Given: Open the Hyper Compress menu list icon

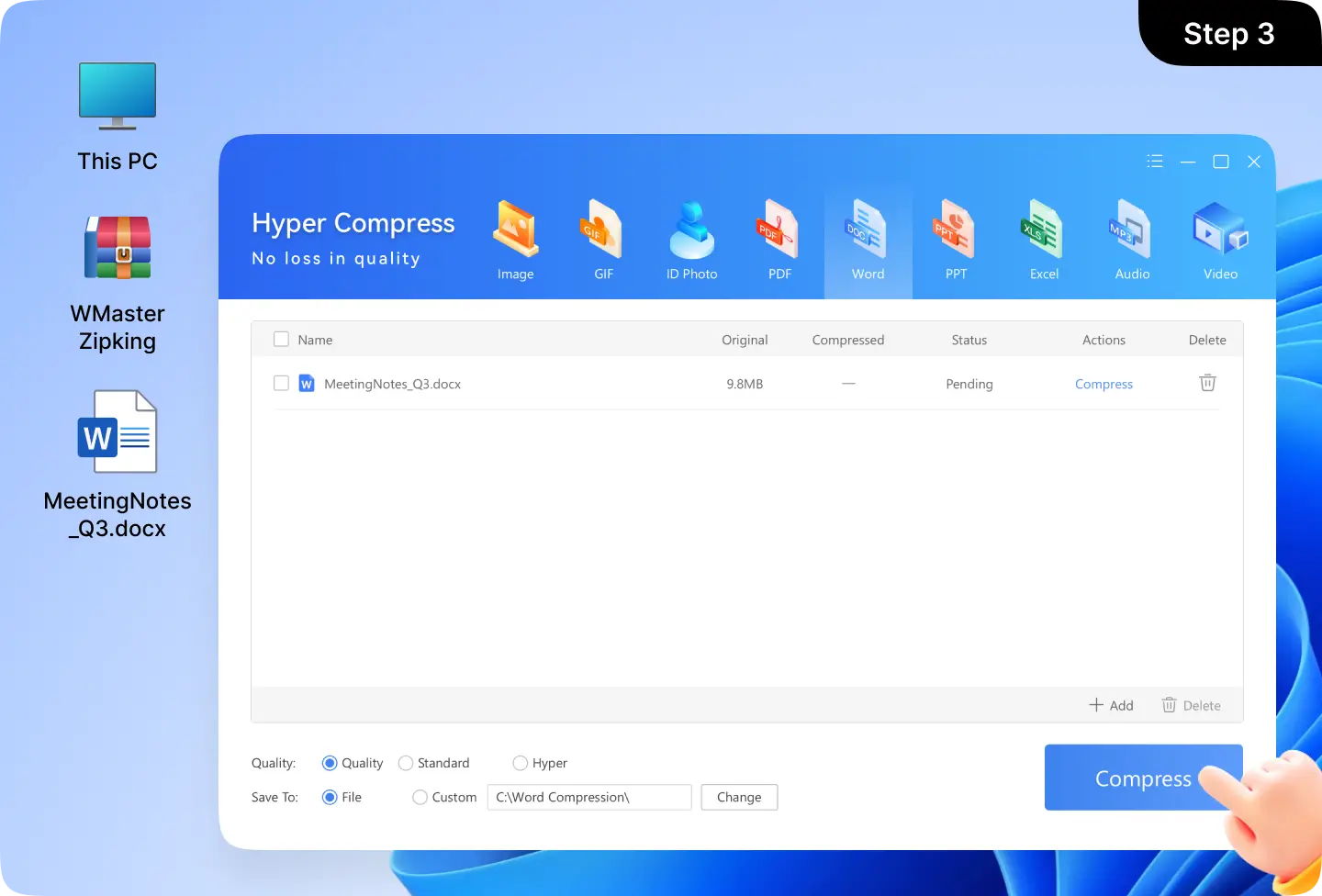Looking at the screenshot, I should tap(1155, 162).
